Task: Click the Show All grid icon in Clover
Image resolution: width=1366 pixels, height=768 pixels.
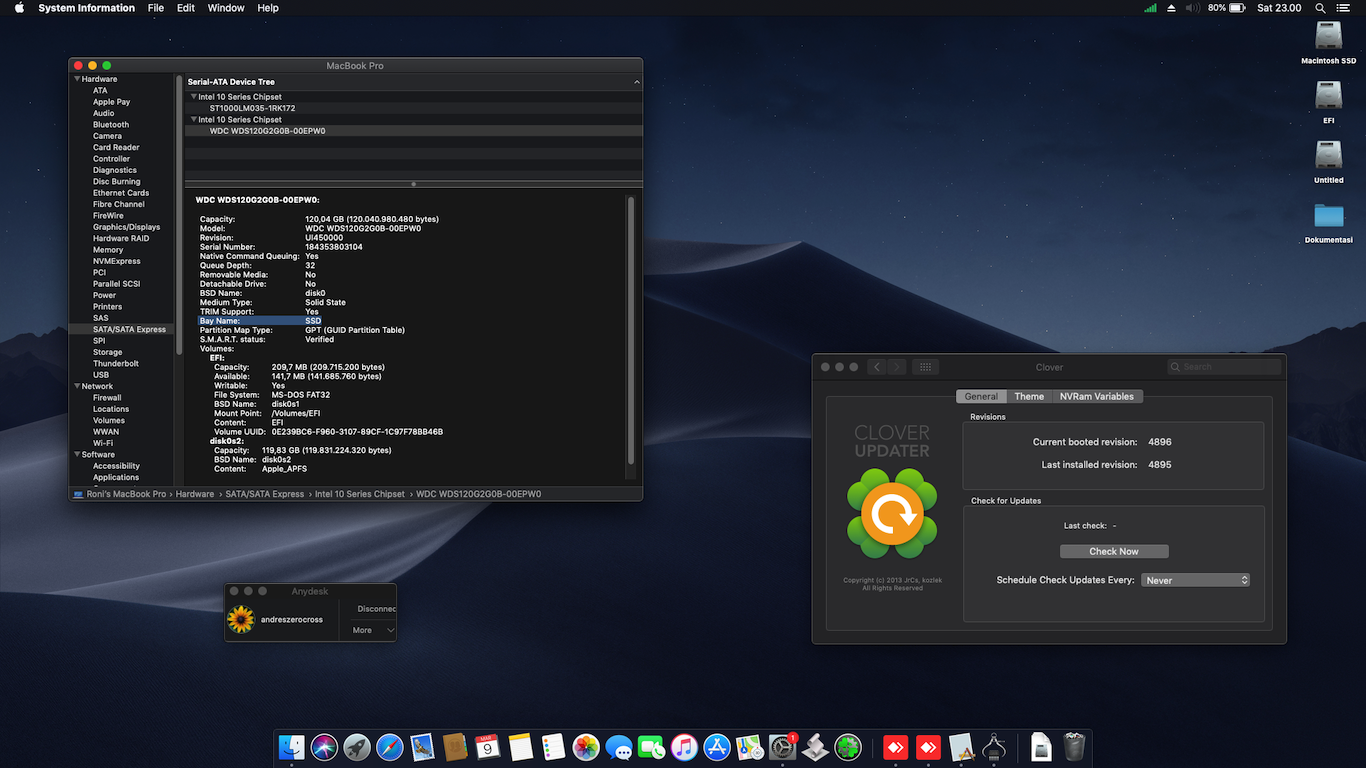Action: pos(925,367)
